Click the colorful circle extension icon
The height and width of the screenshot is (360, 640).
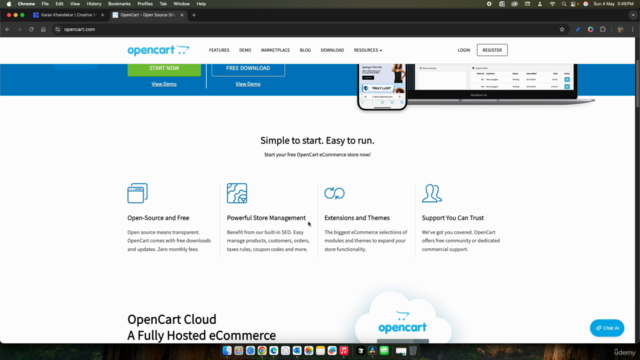pyautogui.click(x=591, y=29)
